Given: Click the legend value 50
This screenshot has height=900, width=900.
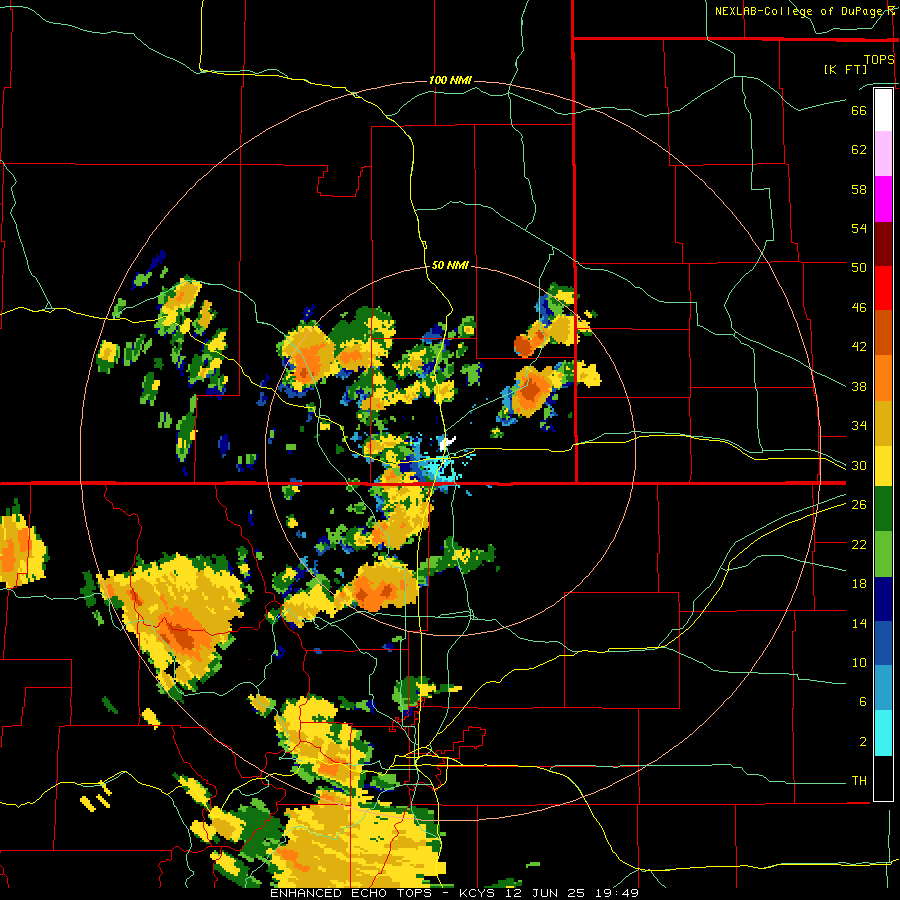Looking at the screenshot, I should 859,268.
